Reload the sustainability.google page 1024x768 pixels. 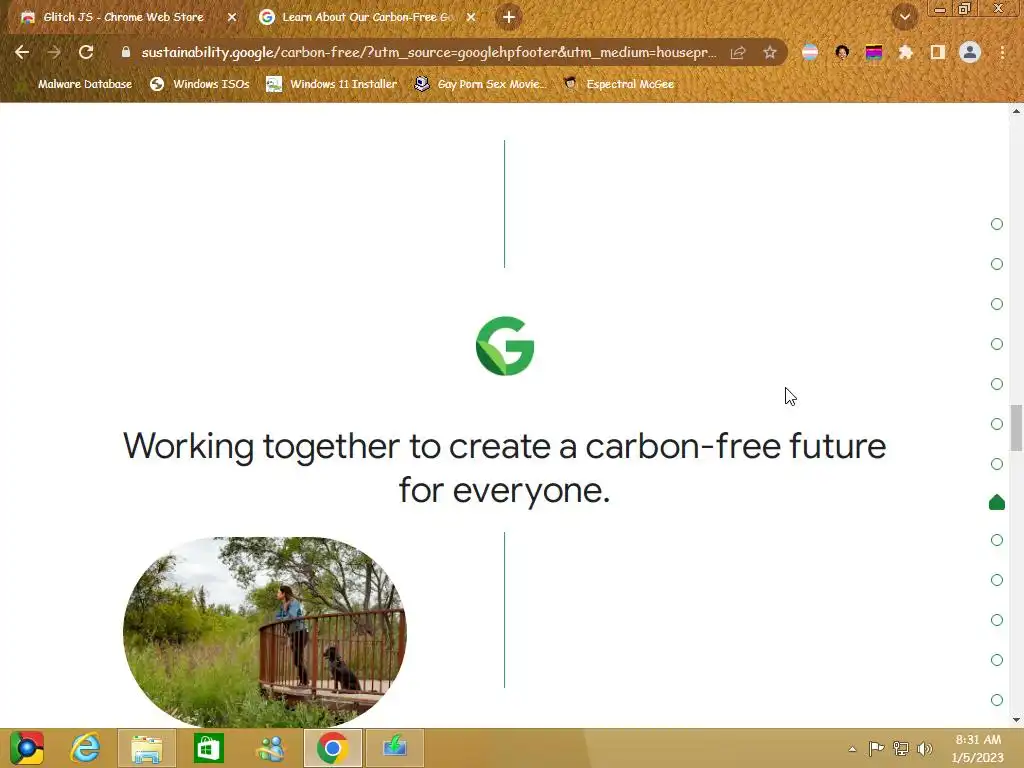click(x=86, y=52)
